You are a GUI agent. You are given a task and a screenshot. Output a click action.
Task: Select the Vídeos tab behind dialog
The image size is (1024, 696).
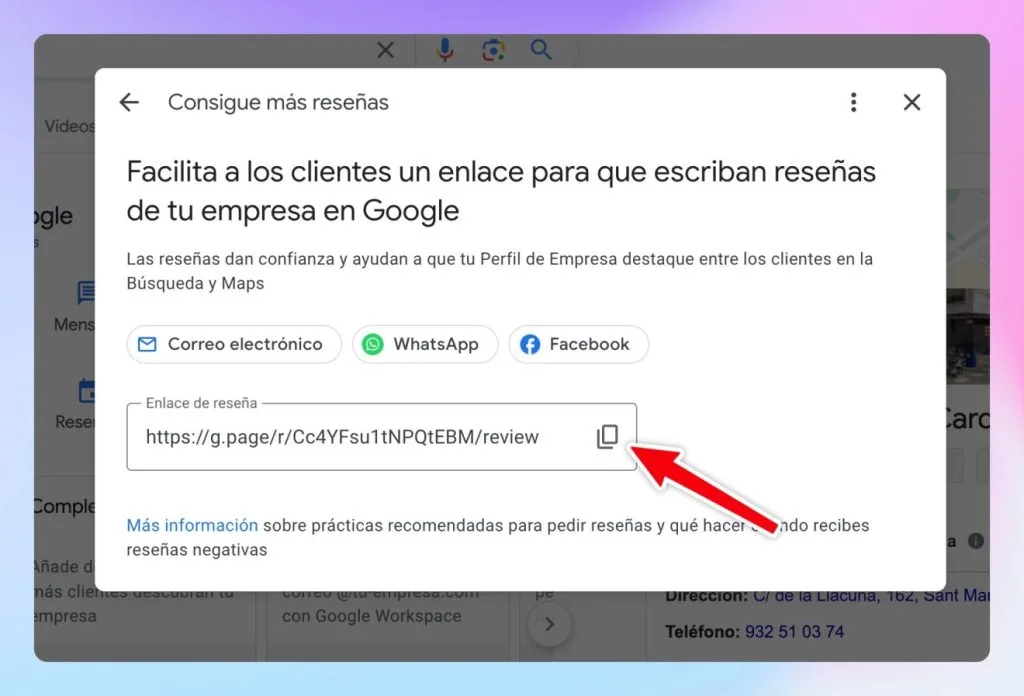pos(69,126)
